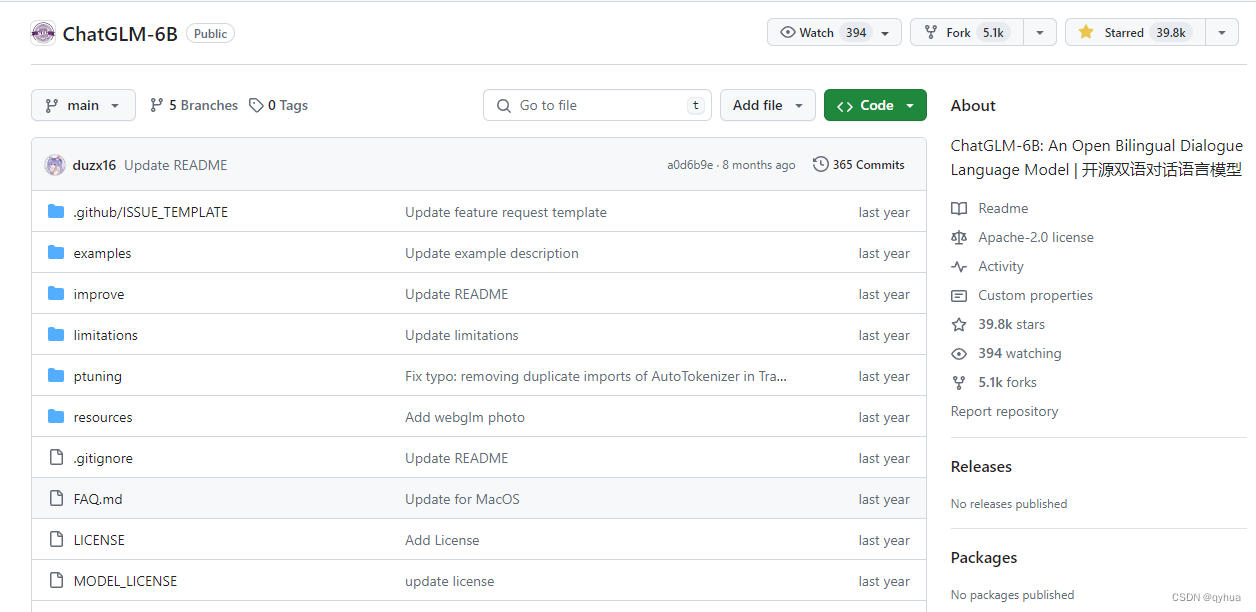Click the examples folder icon
This screenshot has height=612, width=1256.
click(56, 253)
